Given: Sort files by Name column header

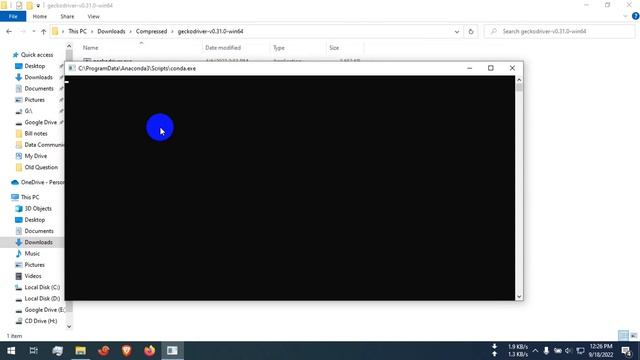Looking at the screenshot, I should pyautogui.click(x=91, y=48).
